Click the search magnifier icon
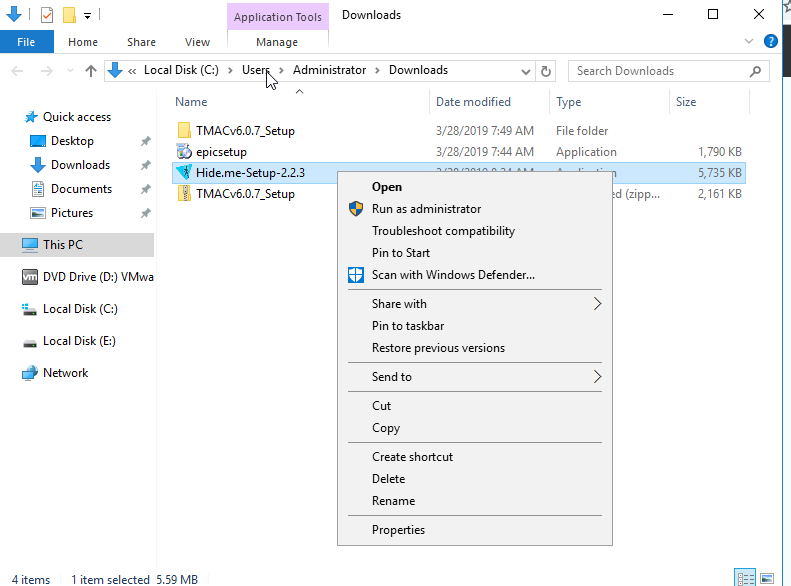This screenshot has height=586, width=791. pos(755,71)
